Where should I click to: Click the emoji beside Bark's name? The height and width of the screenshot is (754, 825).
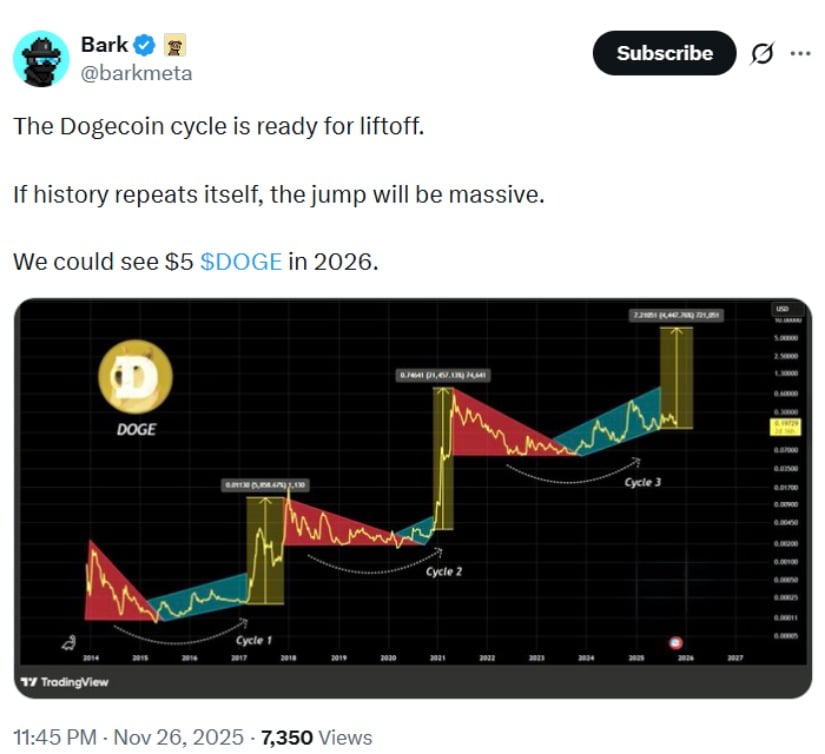pos(175,44)
